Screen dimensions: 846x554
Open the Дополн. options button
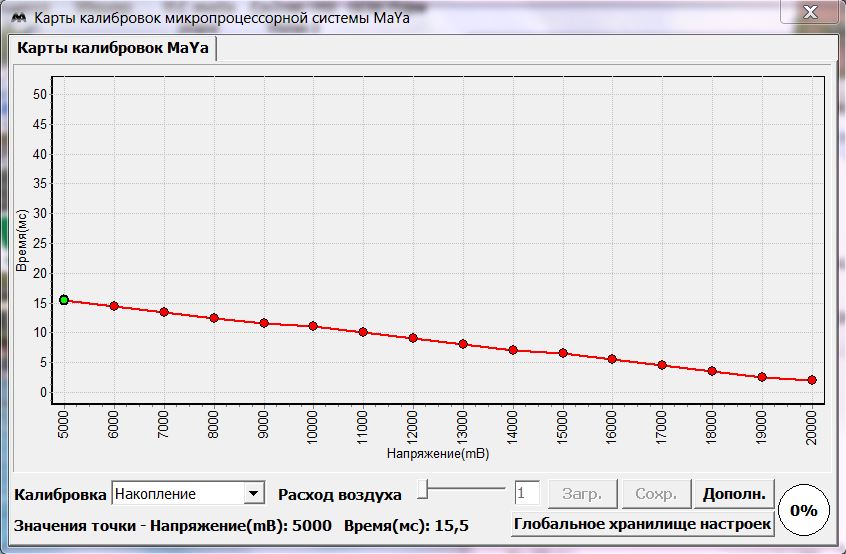734,494
